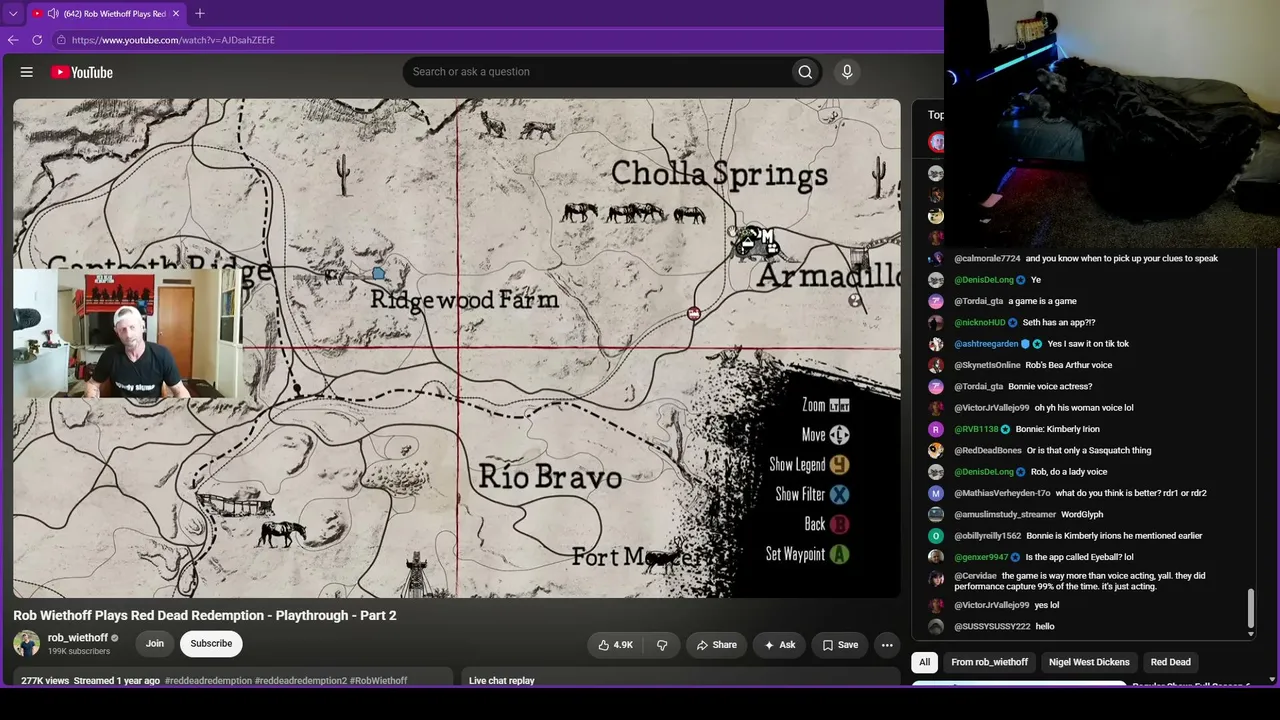Click the Set Waypoint A prompt icon

839,554
